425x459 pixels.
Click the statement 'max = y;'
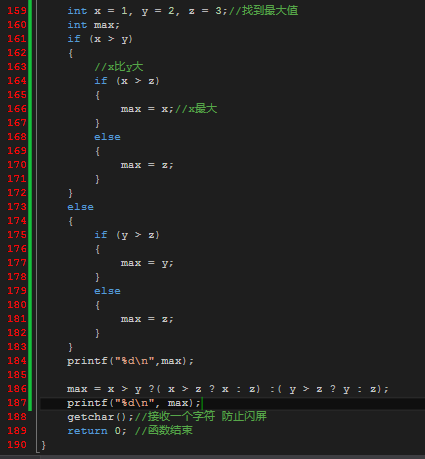coord(147,263)
